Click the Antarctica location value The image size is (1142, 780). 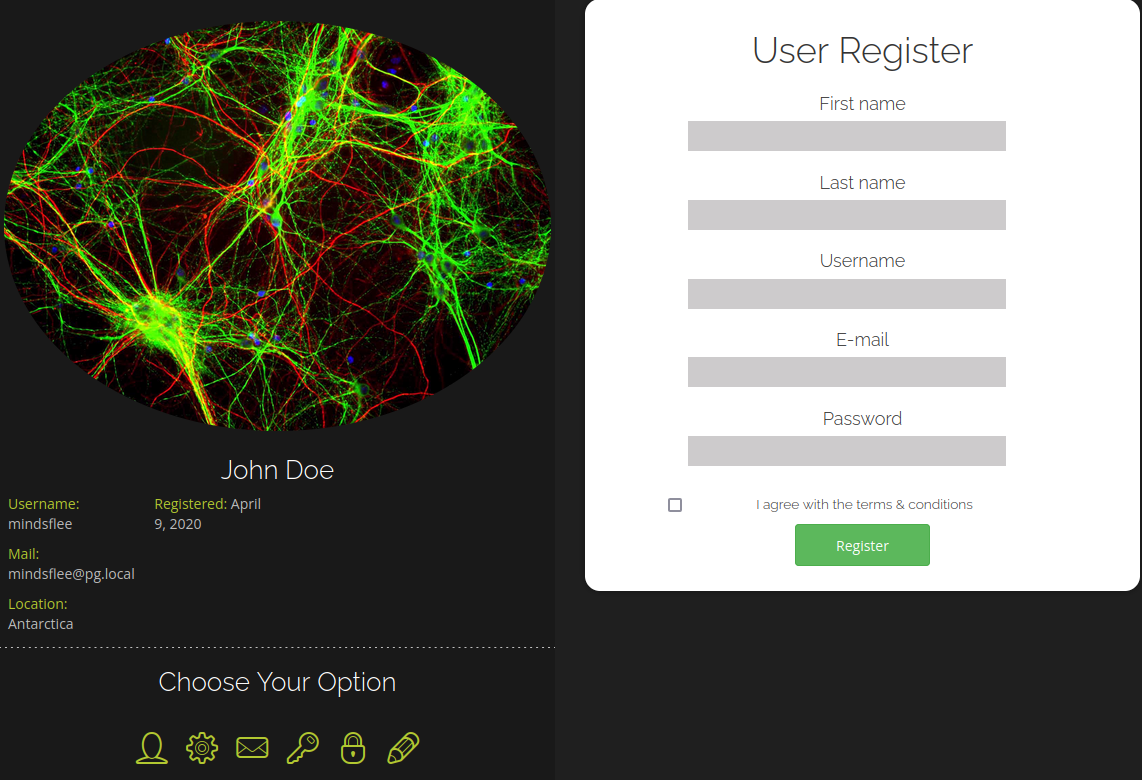tap(41, 624)
